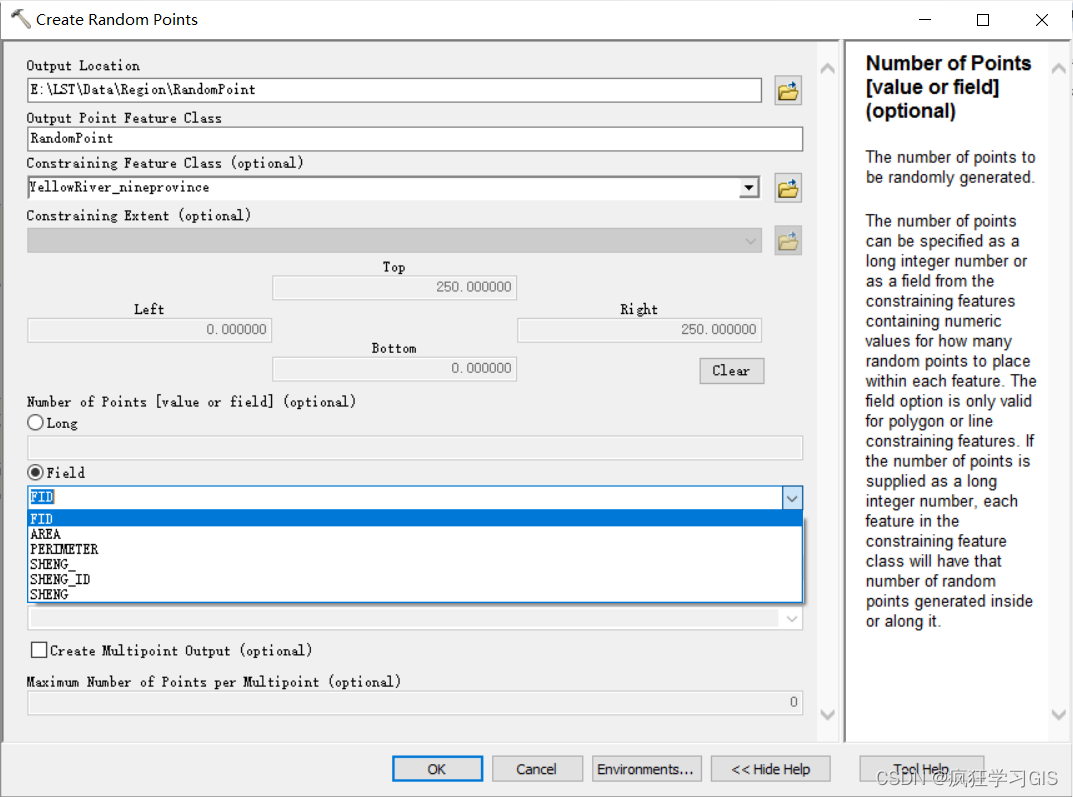Browse for Output Location folder

(x=788, y=90)
